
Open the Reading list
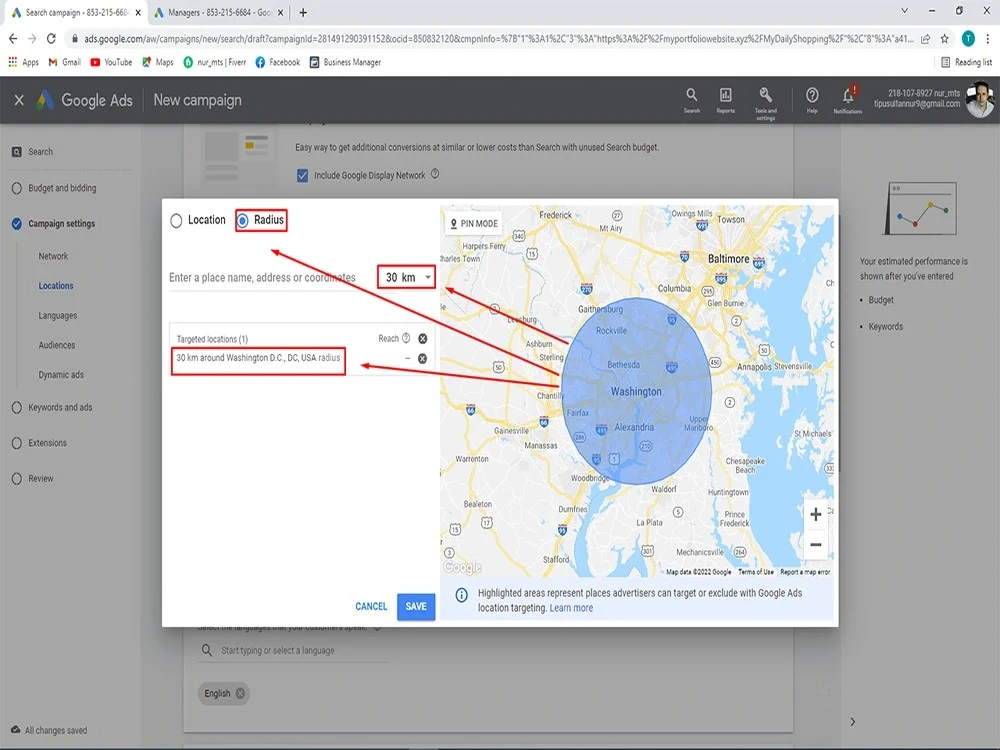pyautogui.click(x=966, y=62)
